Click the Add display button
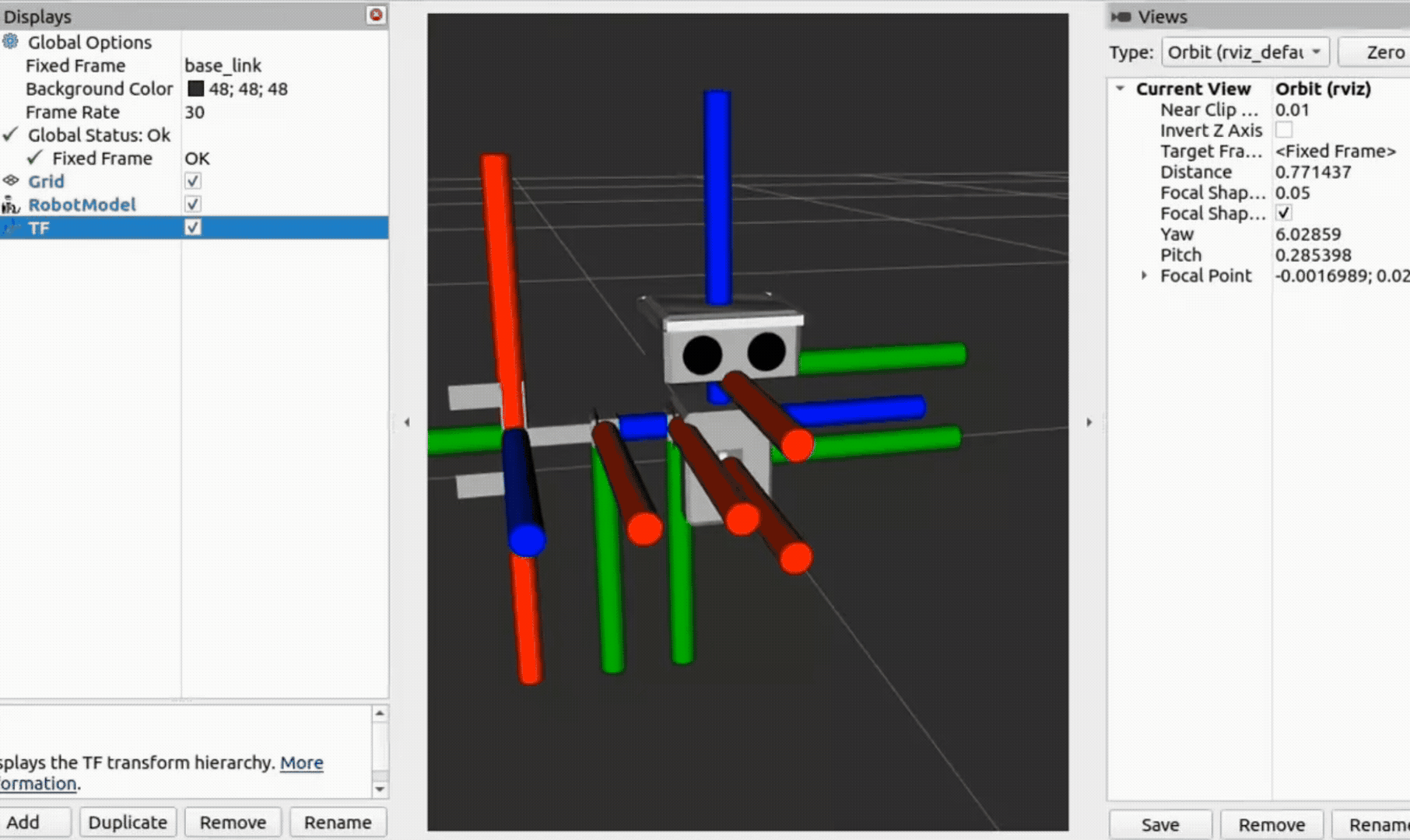 point(34,822)
